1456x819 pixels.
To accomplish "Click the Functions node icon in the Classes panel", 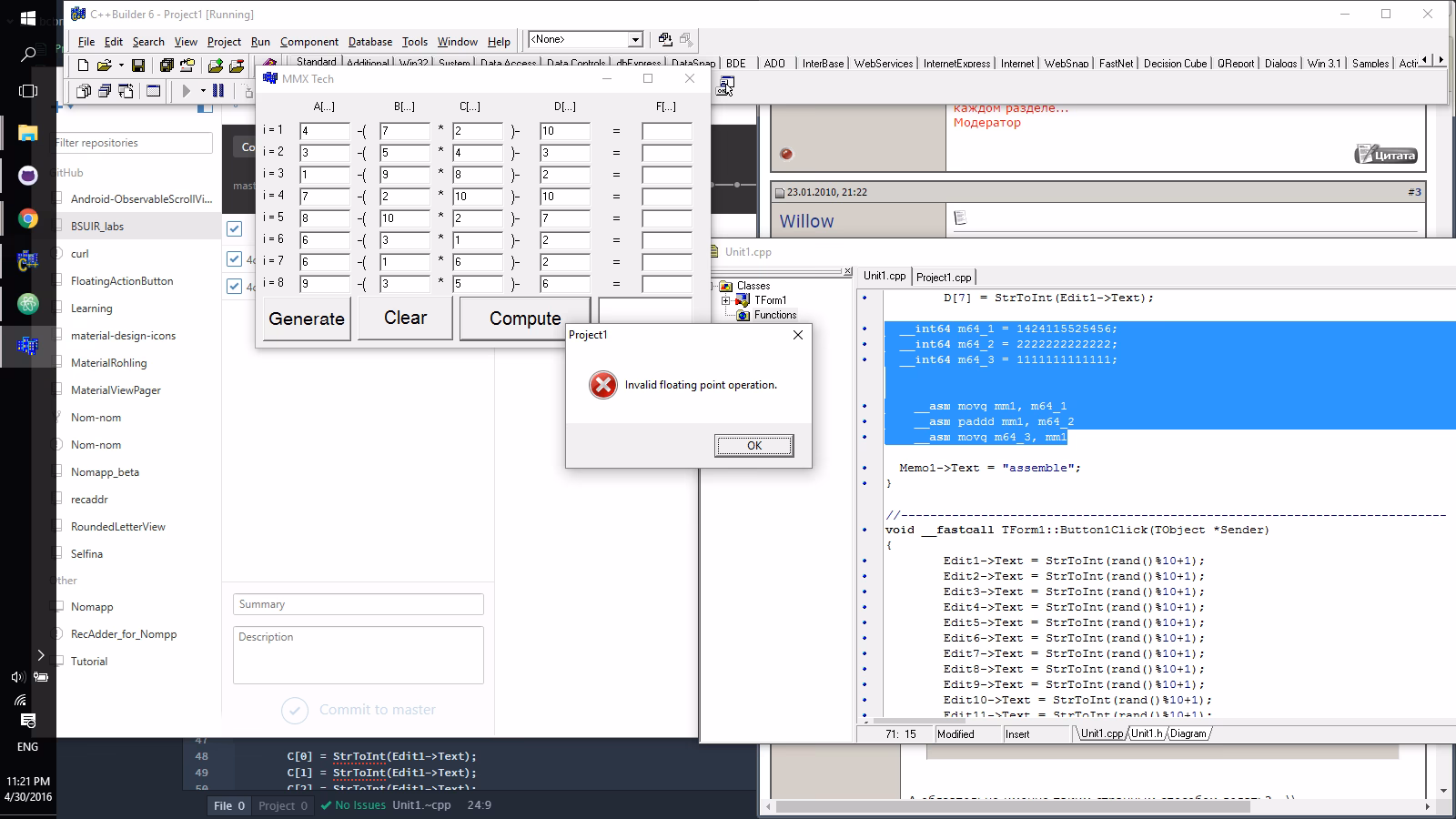I will point(743,315).
